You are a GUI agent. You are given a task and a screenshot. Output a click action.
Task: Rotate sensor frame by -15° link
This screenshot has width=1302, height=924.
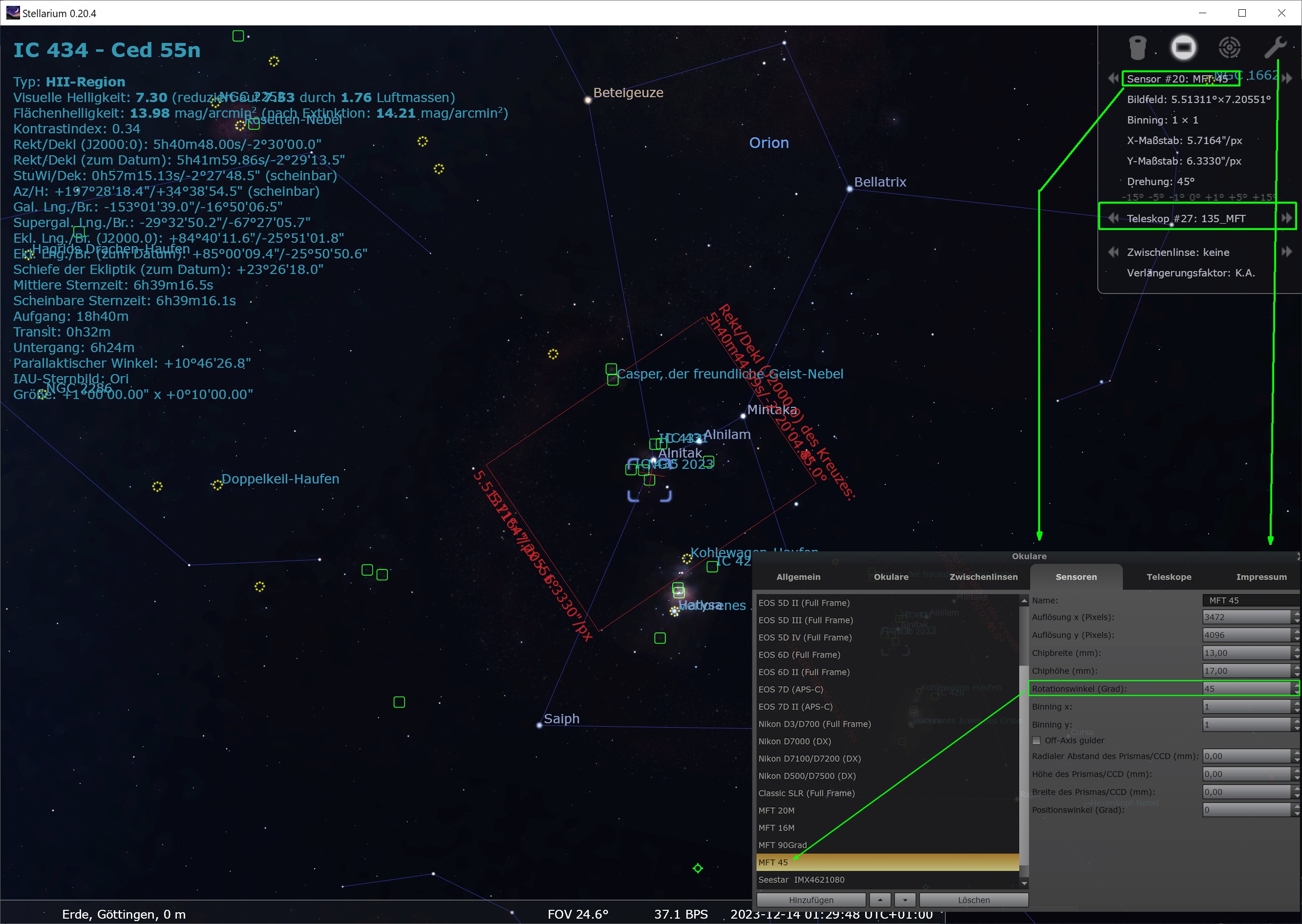coord(1132,197)
